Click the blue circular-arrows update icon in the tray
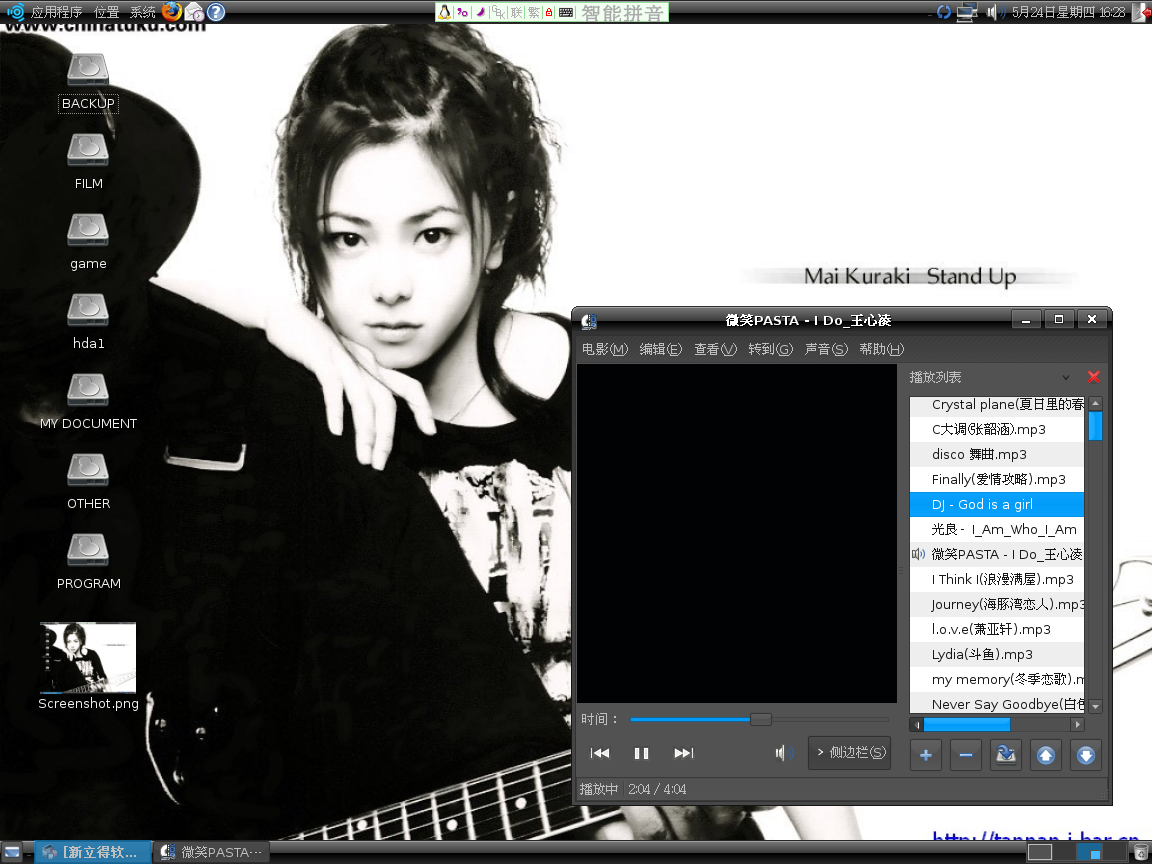This screenshot has width=1152, height=864. click(944, 12)
